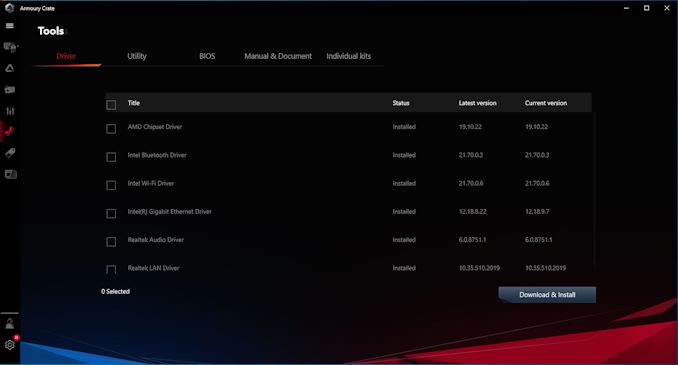
Task: Open the sliders settings icon in sidebar
Action: [x=10, y=111]
